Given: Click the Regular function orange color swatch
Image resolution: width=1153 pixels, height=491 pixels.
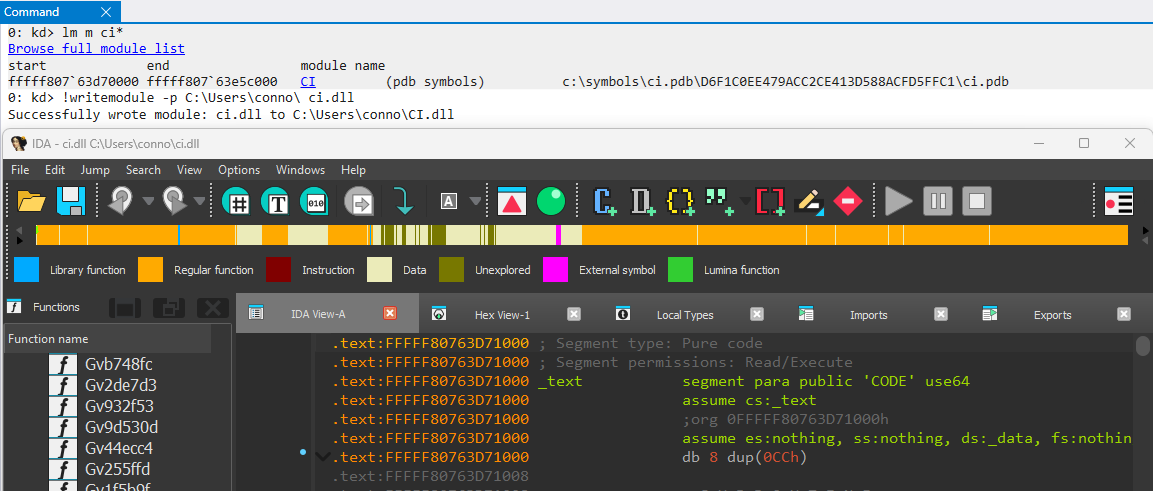Looking at the screenshot, I should 151,270.
